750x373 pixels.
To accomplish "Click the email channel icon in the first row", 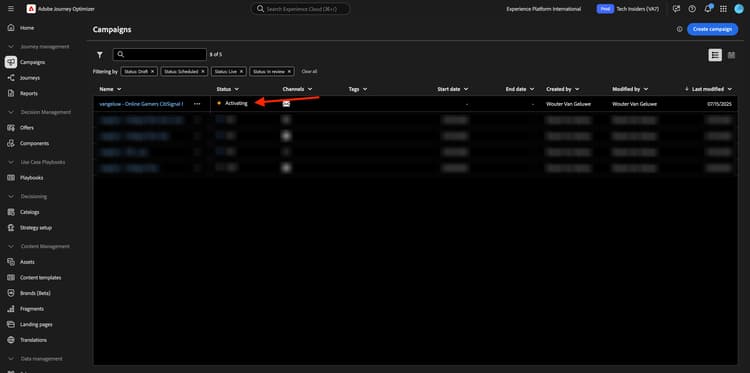I will [x=286, y=104].
